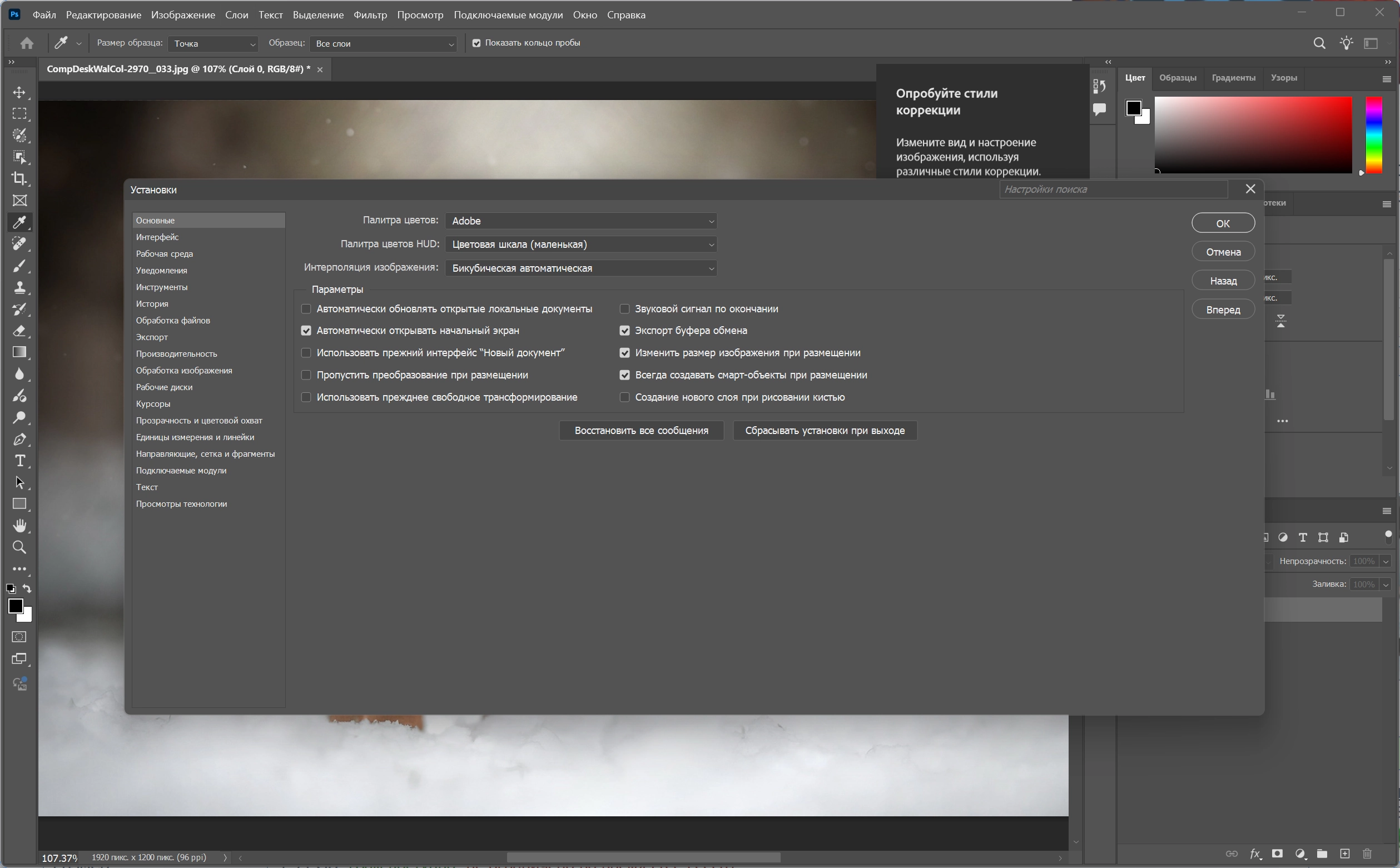Uncheck resize image during placement
Viewport: 1400px width, 868px height.
[625, 352]
